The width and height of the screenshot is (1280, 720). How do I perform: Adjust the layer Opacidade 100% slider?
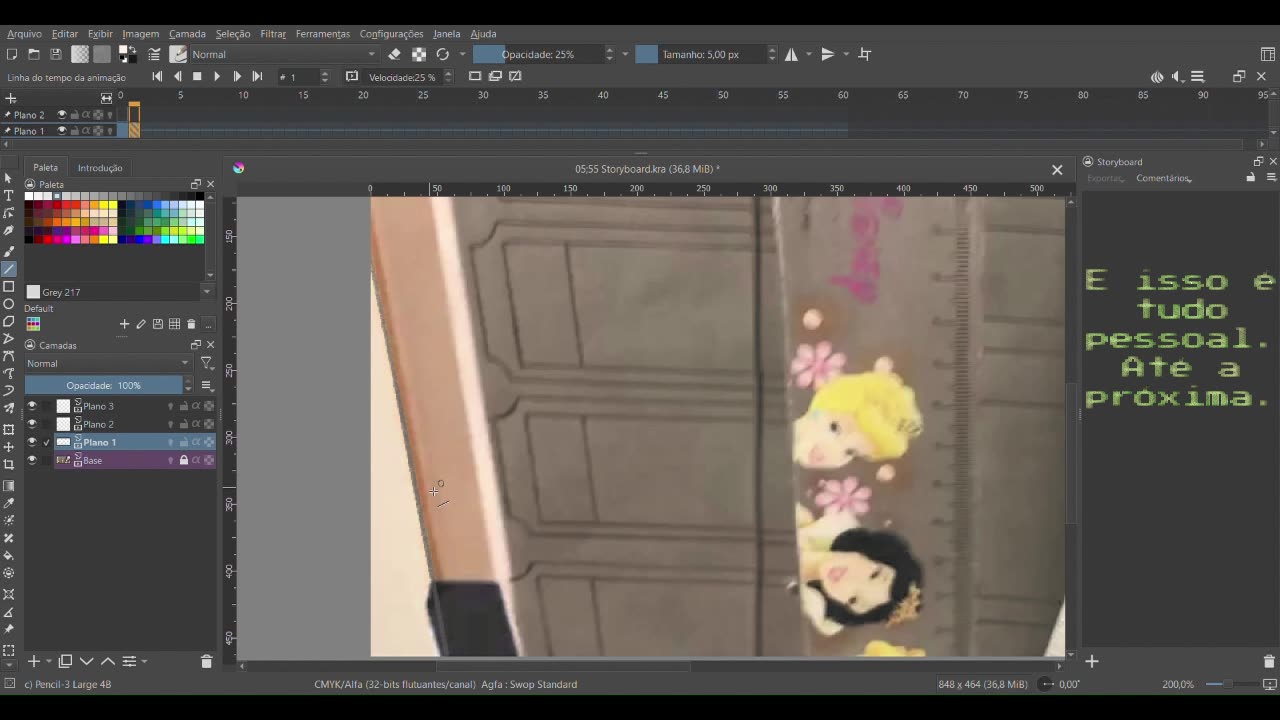pyautogui.click(x=104, y=385)
